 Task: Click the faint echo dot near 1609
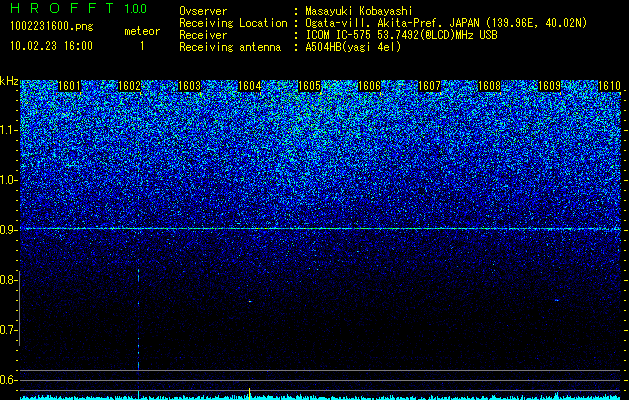[556, 300]
